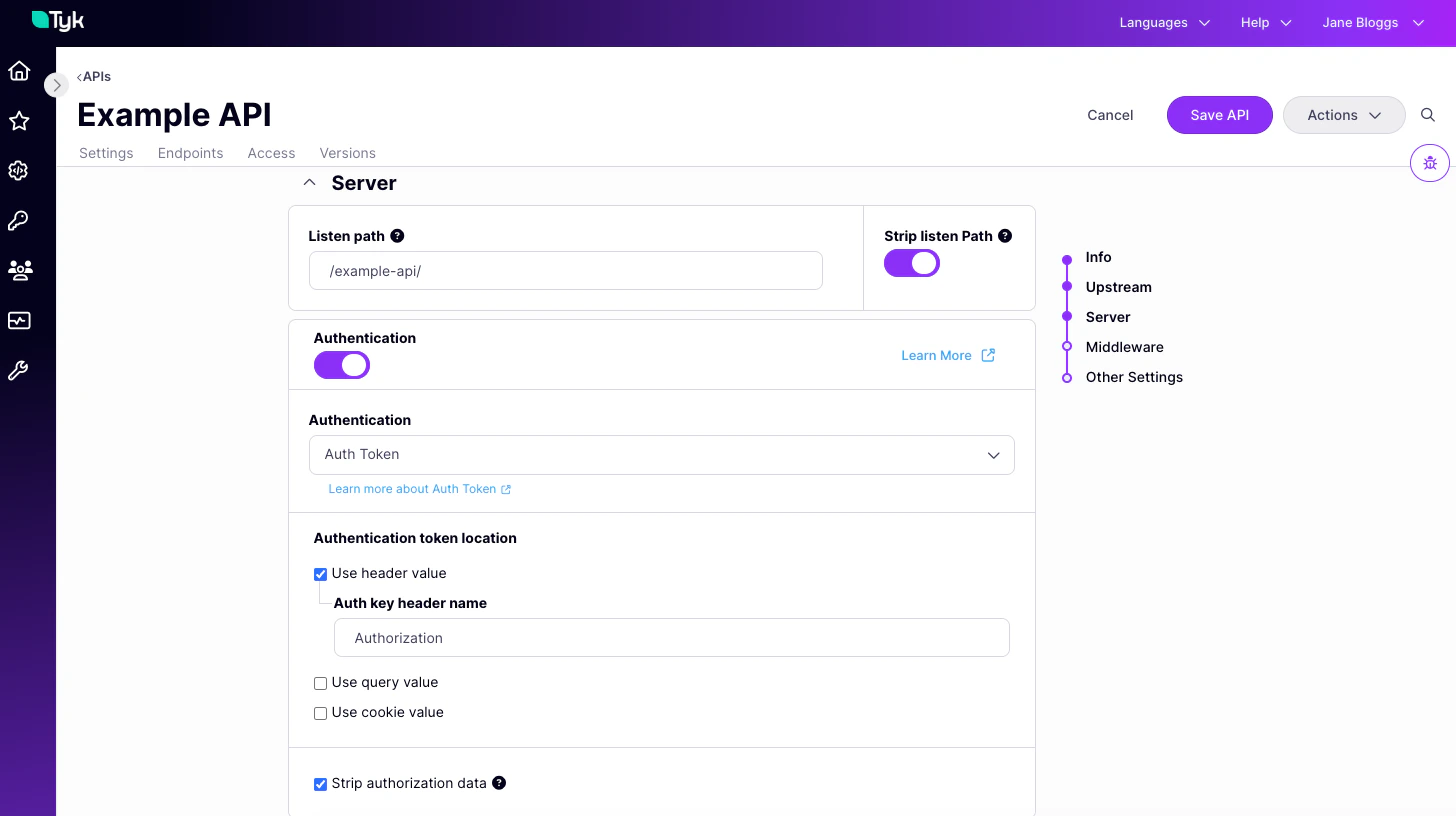Open the Actions dropdown menu
Image resolution: width=1456 pixels, height=816 pixels.
coord(1344,114)
